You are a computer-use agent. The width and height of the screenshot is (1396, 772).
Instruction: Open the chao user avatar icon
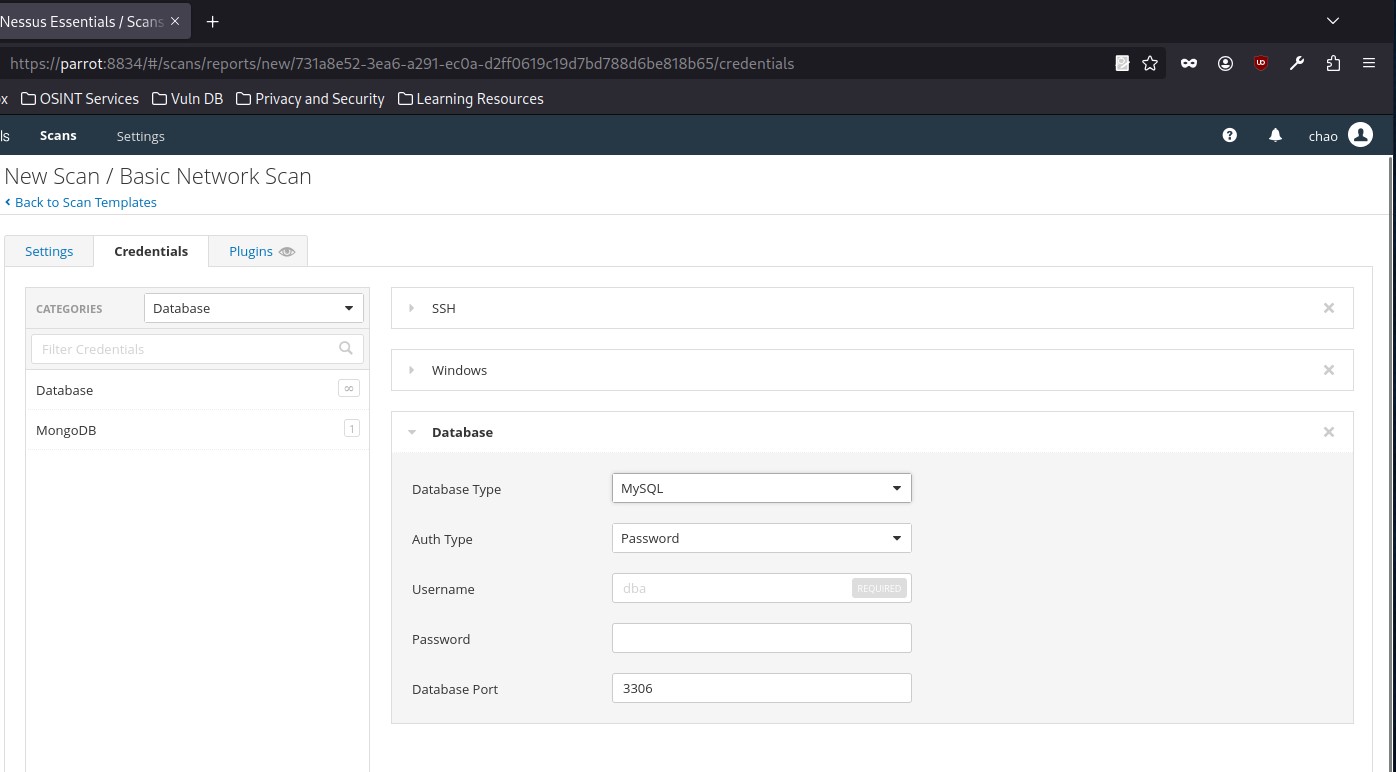point(1360,135)
